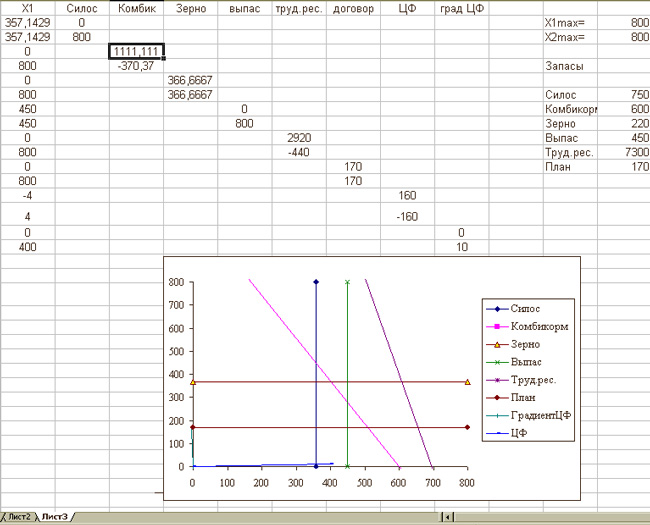Click the Зерно legend entry in chart
Viewport: 650px width, 525px height.
tap(513, 344)
